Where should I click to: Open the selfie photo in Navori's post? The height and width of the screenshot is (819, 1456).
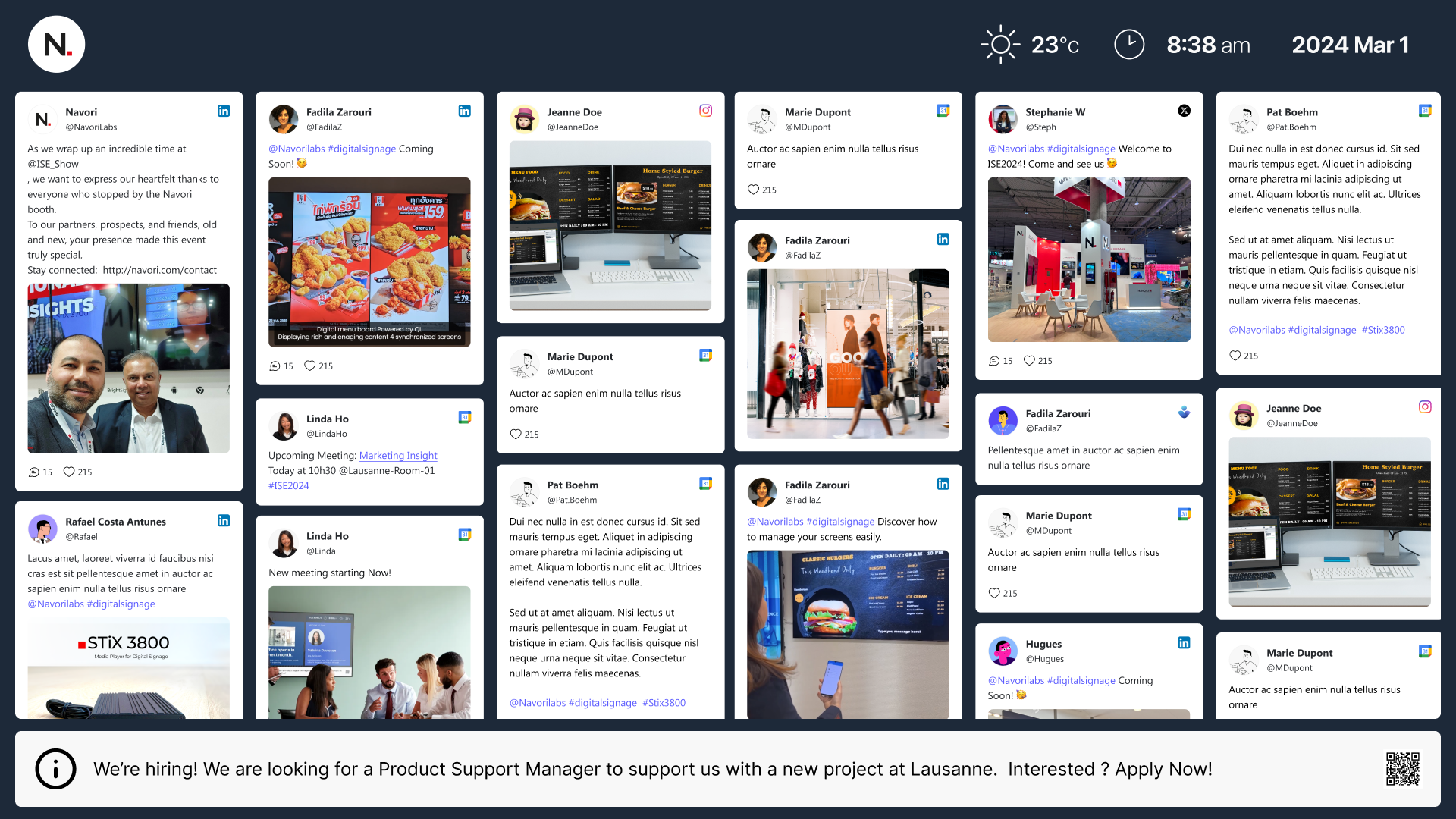tap(129, 369)
